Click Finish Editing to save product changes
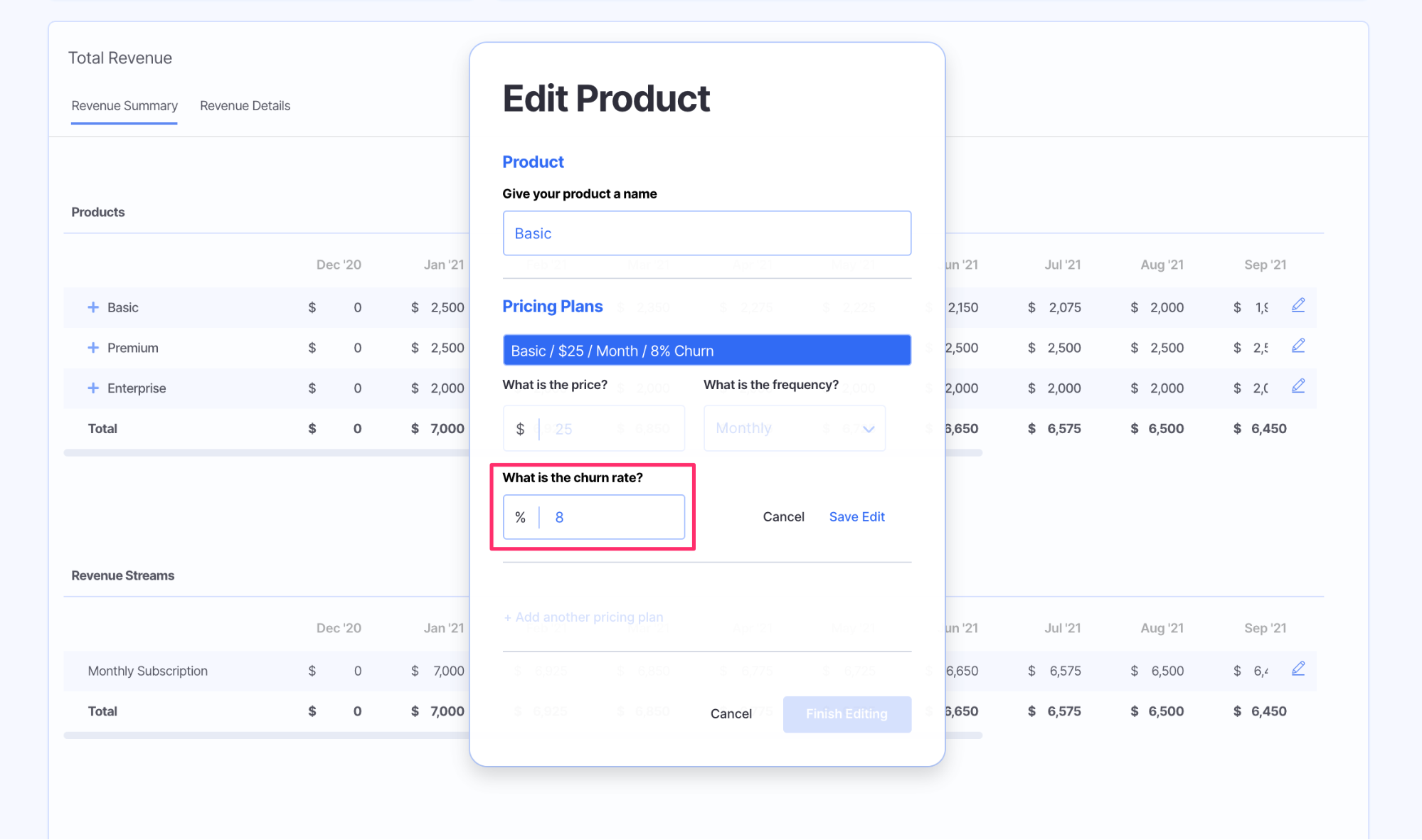 coord(847,713)
